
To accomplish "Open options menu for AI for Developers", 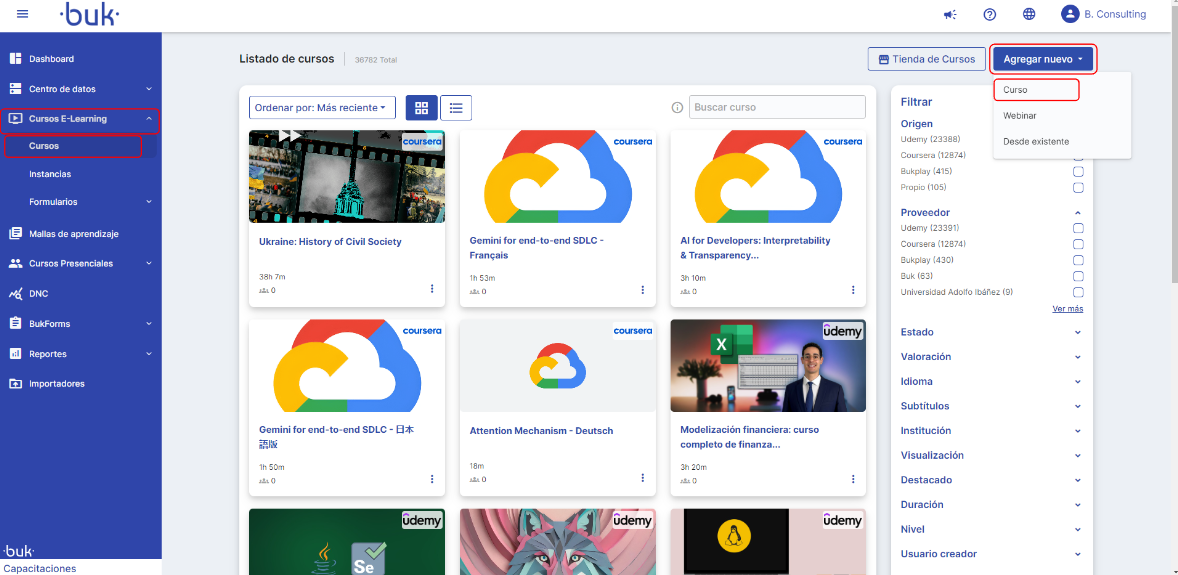I will click(x=853, y=289).
